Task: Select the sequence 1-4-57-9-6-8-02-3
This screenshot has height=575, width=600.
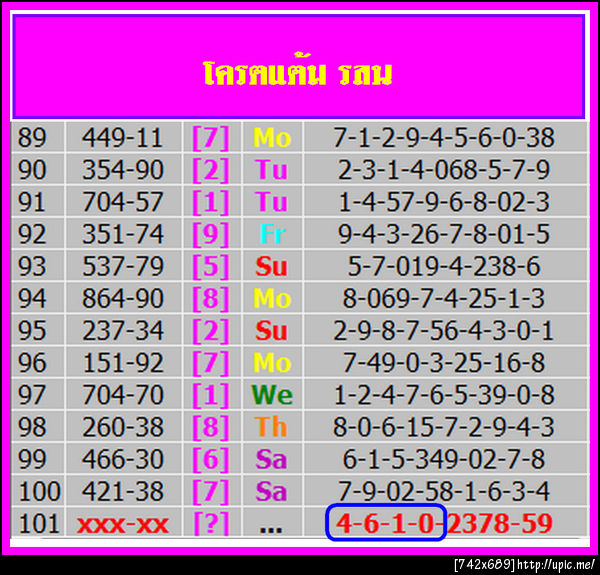Action: tap(444, 202)
